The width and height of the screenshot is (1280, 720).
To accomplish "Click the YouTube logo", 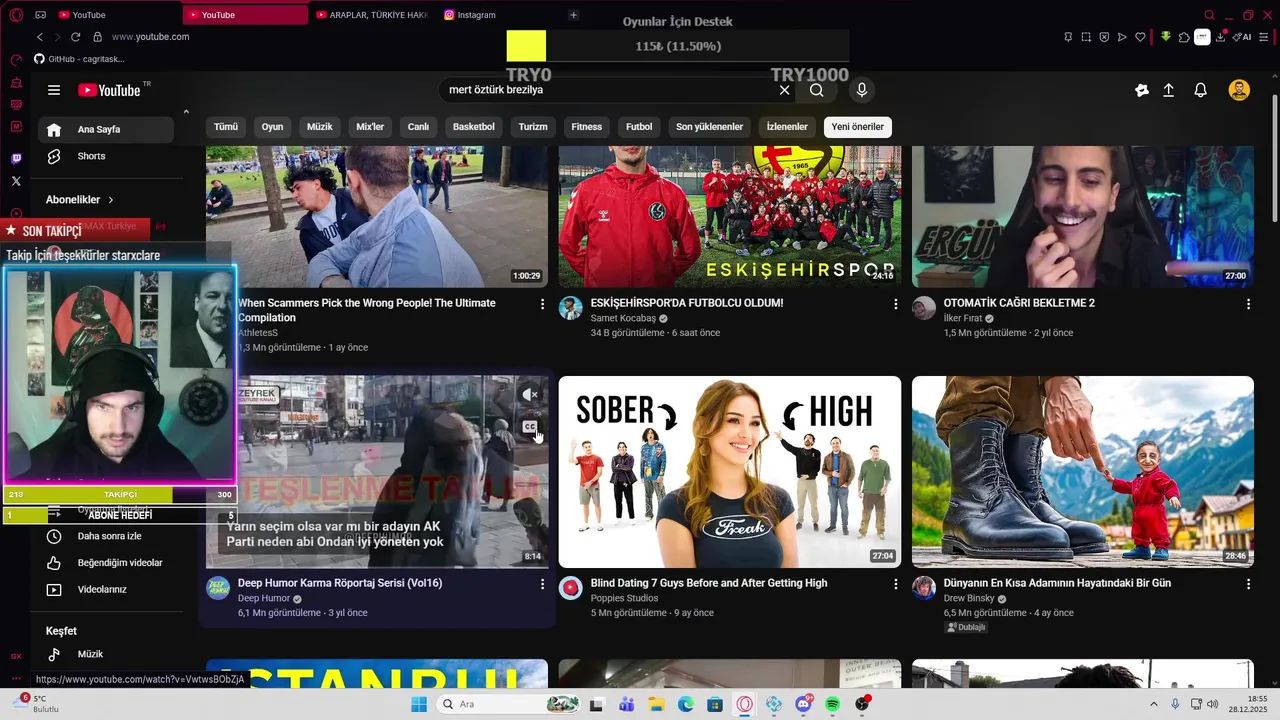I will [110, 90].
